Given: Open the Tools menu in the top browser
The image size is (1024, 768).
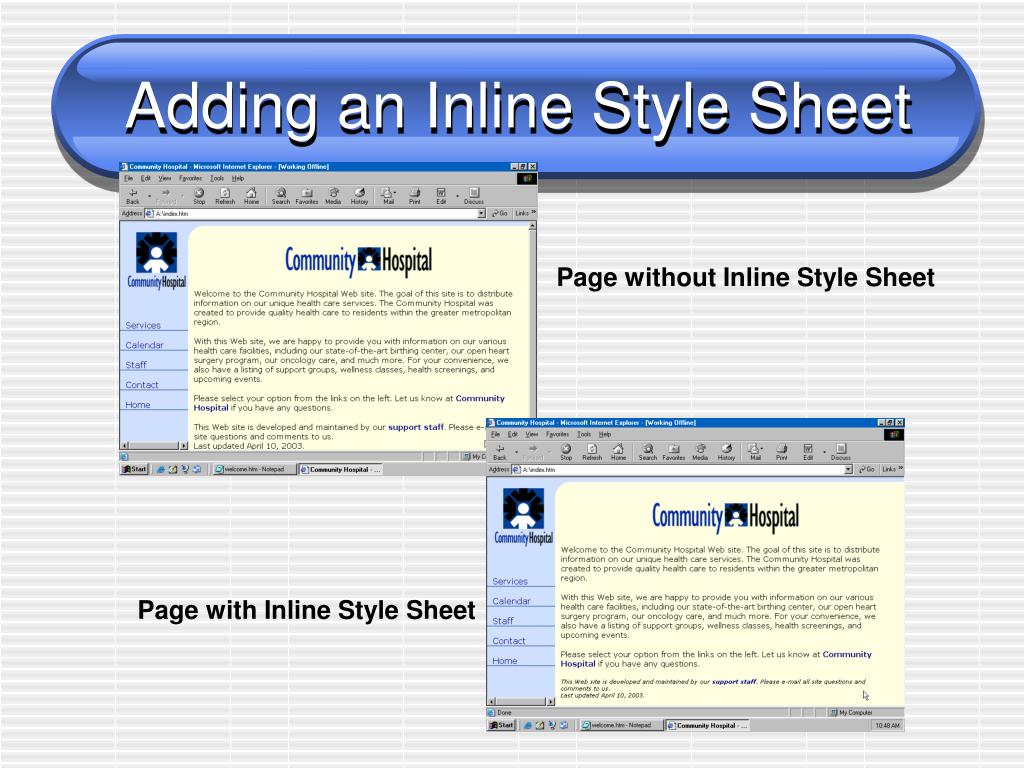Looking at the screenshot, I should click(216, 178).
